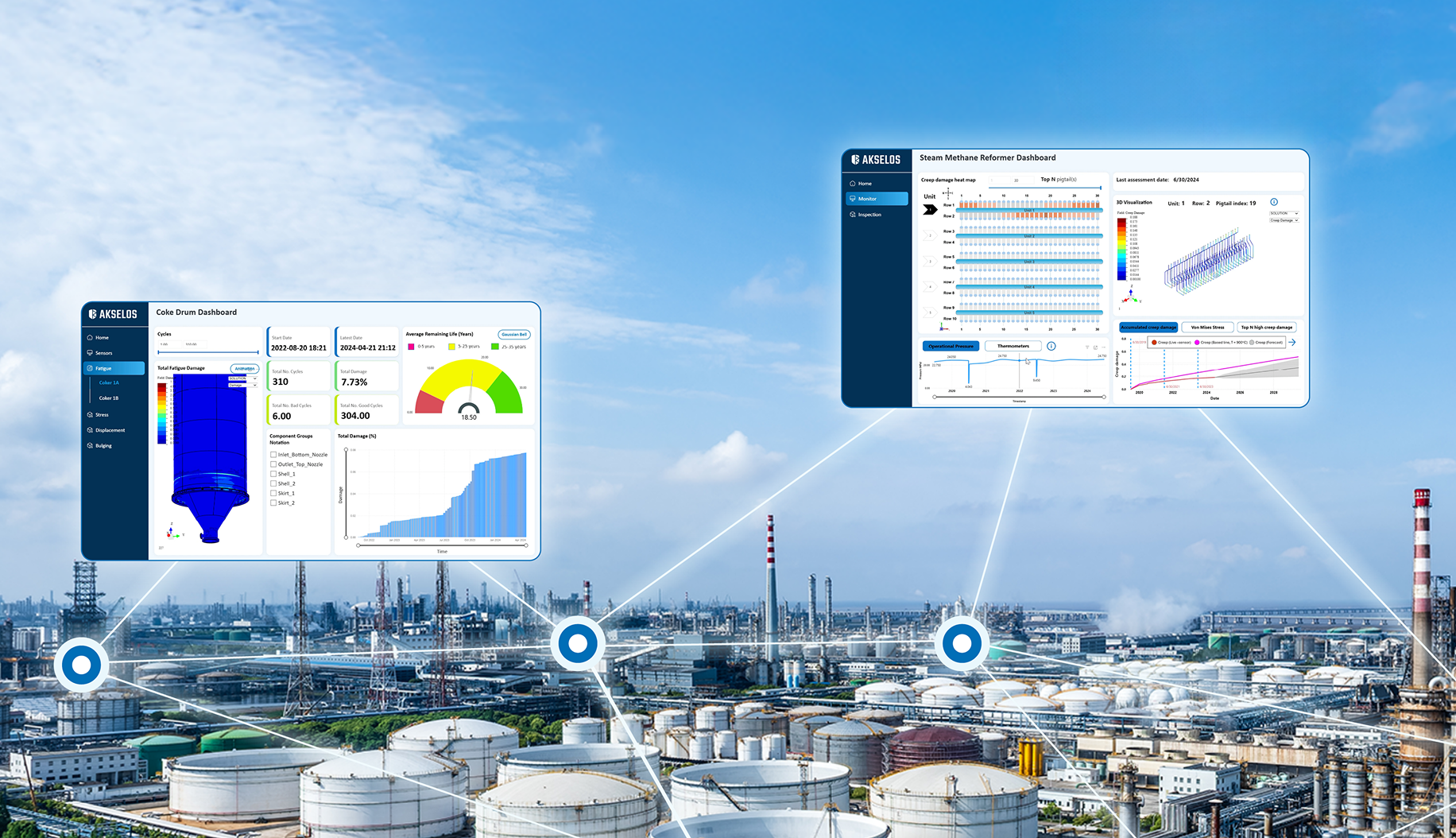Select Coker 1B under Fatigue
The width and height of the screenshot is (1456, 838).
tap(109, 398)
